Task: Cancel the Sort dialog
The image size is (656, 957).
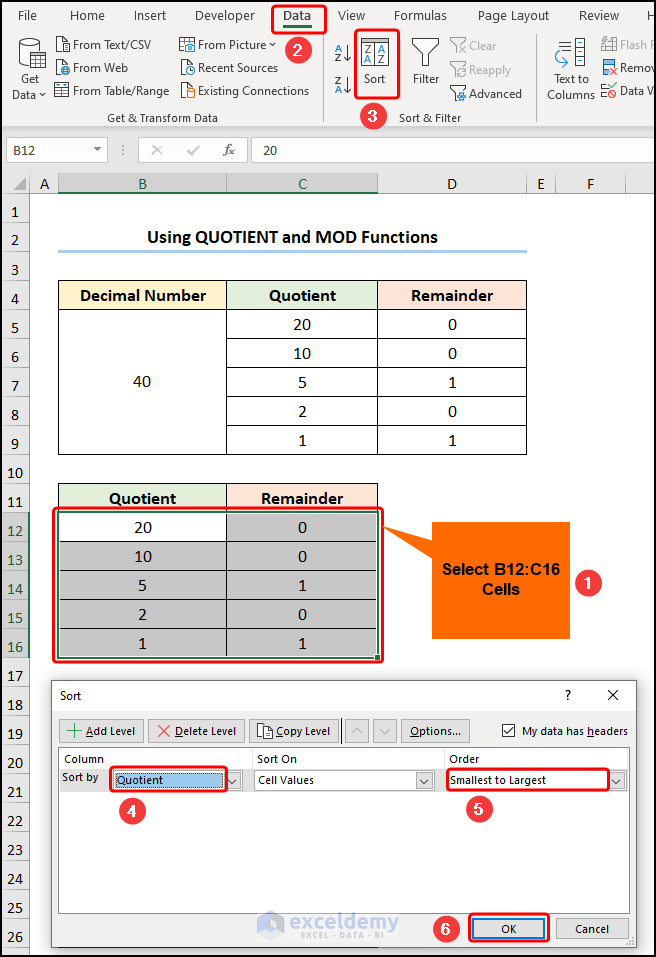Action: [x=592, y=929]
